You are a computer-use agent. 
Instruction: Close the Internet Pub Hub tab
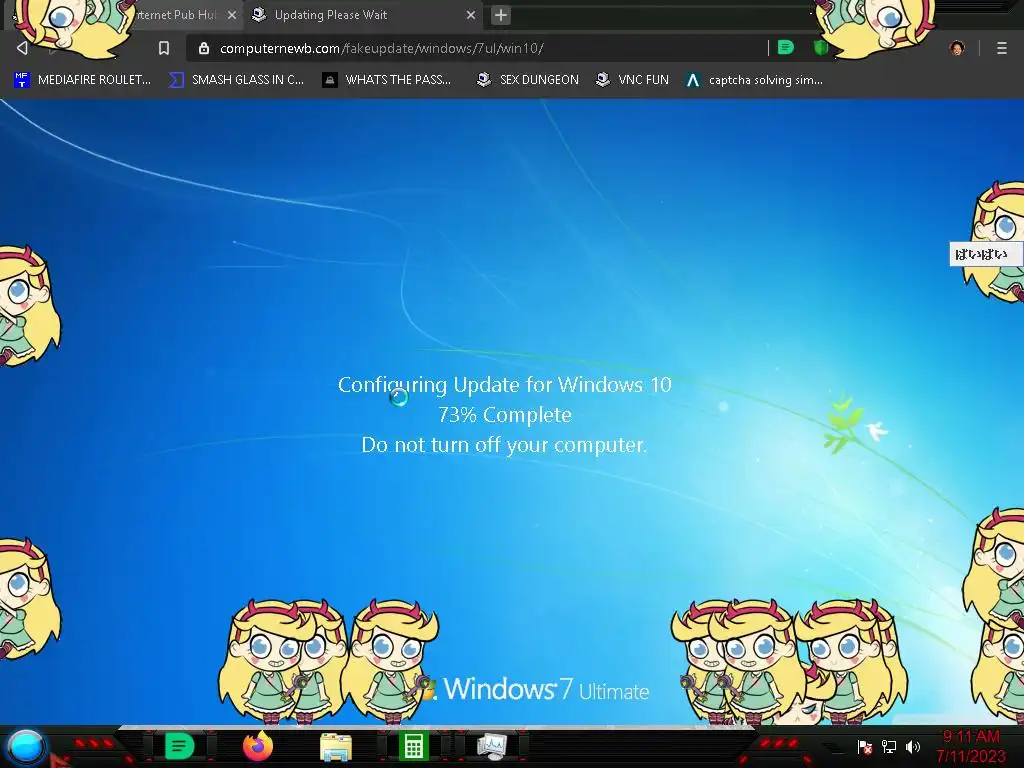(x=232, y=15)
